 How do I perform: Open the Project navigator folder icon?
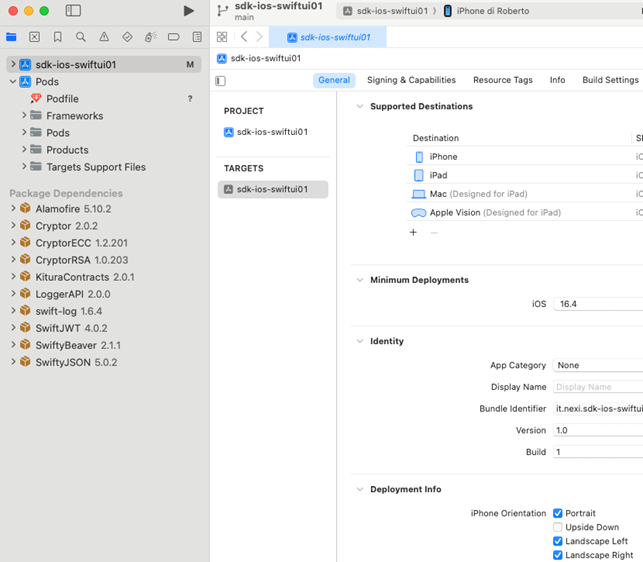pos(11,37)
